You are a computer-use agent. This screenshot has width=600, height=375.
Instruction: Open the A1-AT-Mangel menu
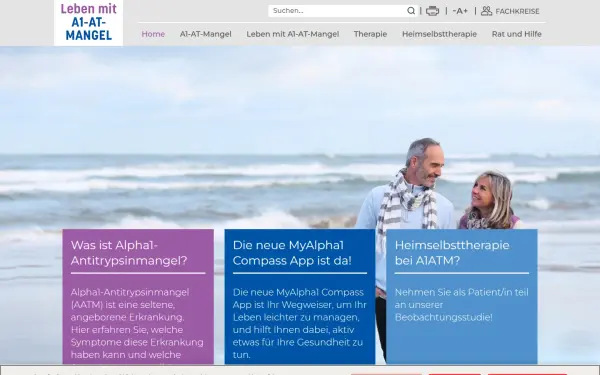[x=205, y=34]
